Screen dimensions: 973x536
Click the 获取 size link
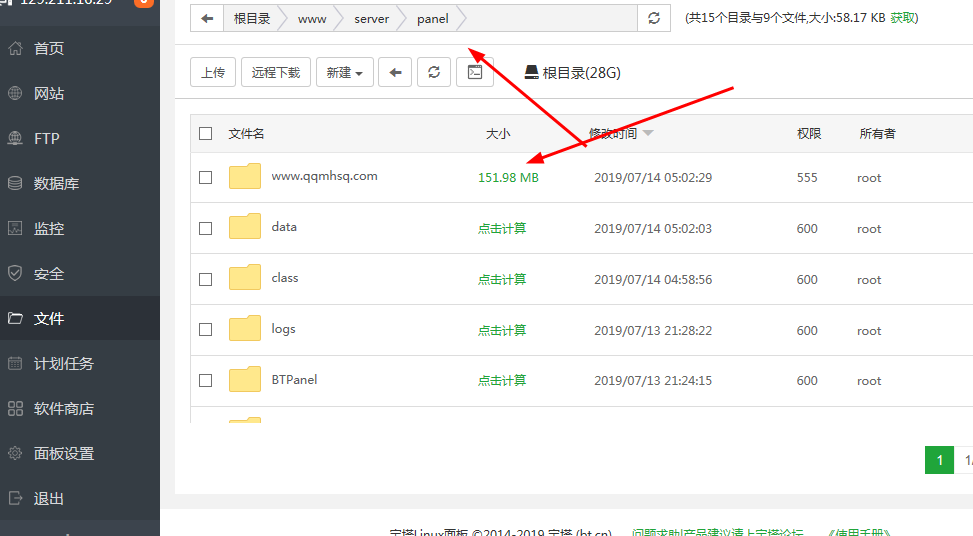(902, 18)
